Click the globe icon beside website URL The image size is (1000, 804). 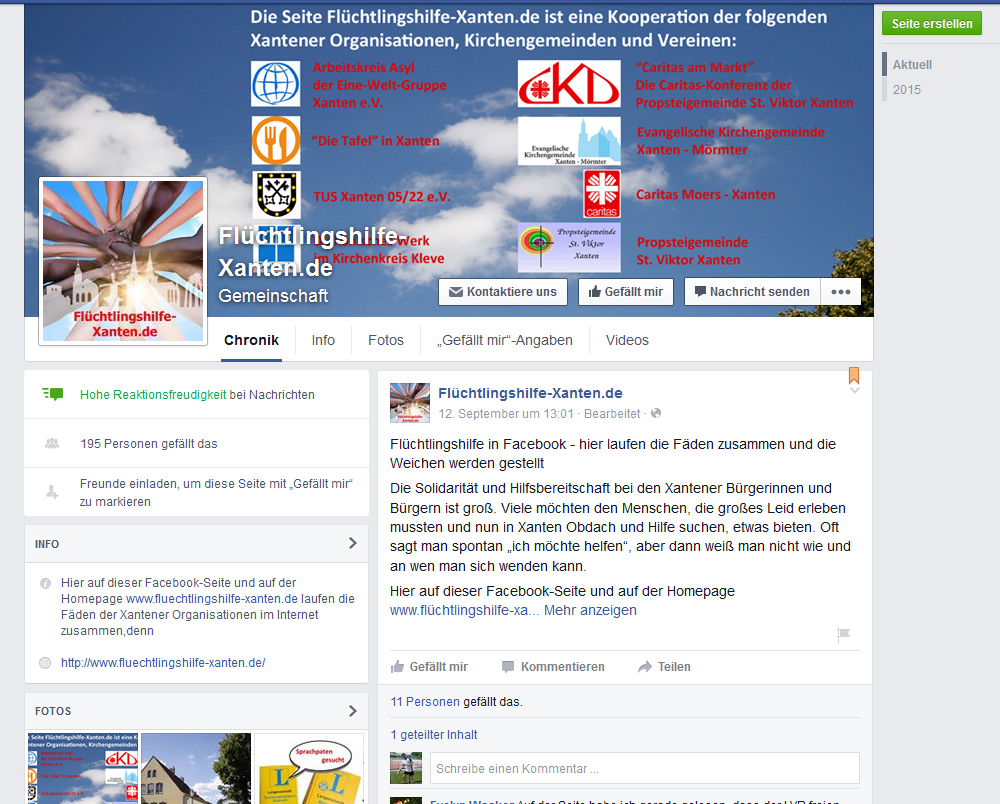45,662
